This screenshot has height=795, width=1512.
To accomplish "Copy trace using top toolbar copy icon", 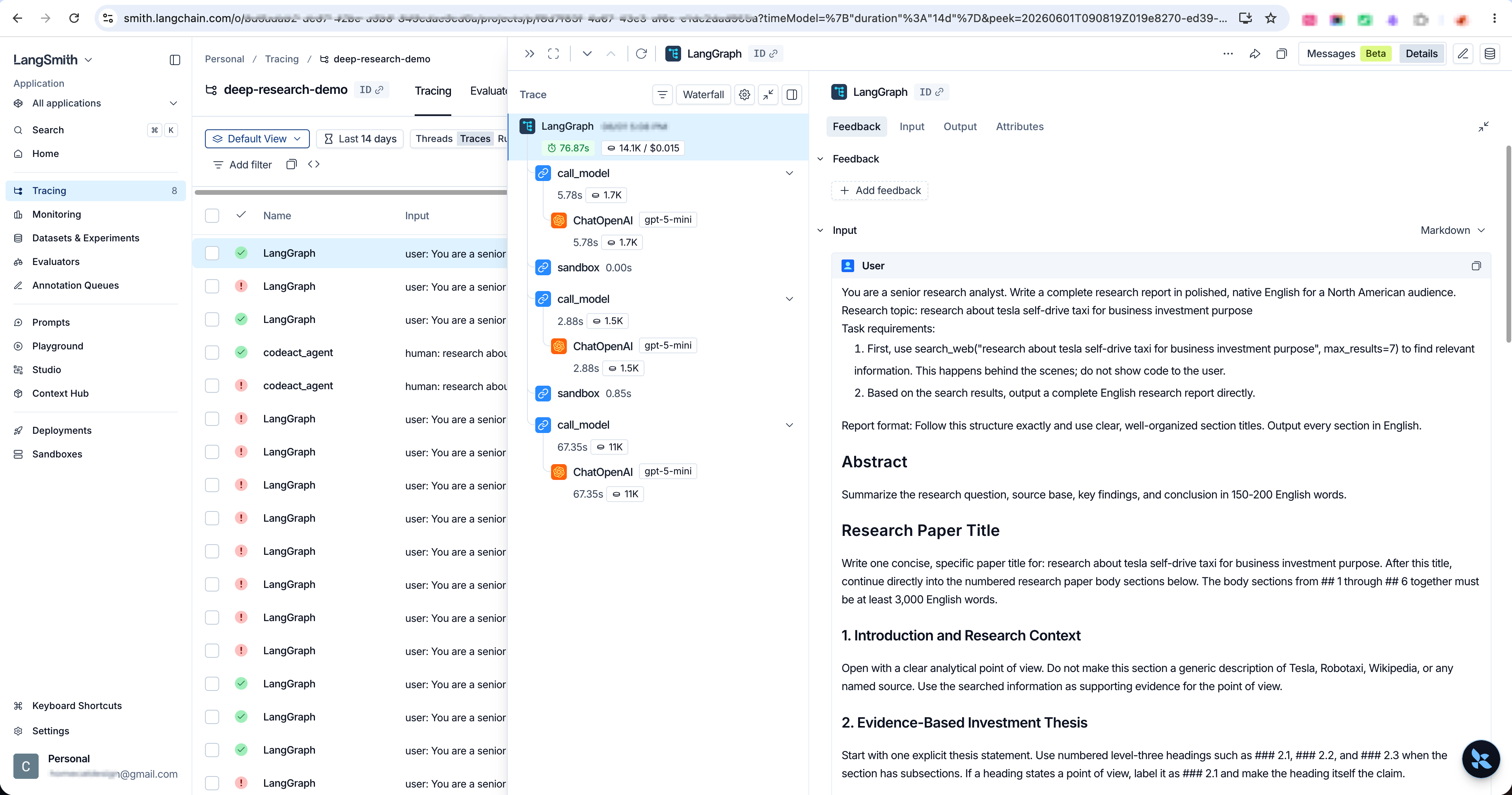I will 1281,53.
